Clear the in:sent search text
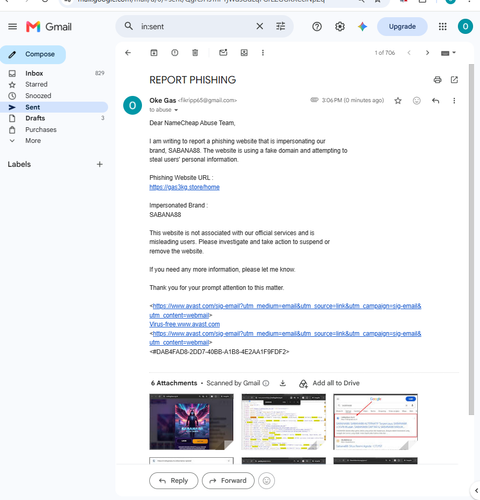 click(259, 26)
